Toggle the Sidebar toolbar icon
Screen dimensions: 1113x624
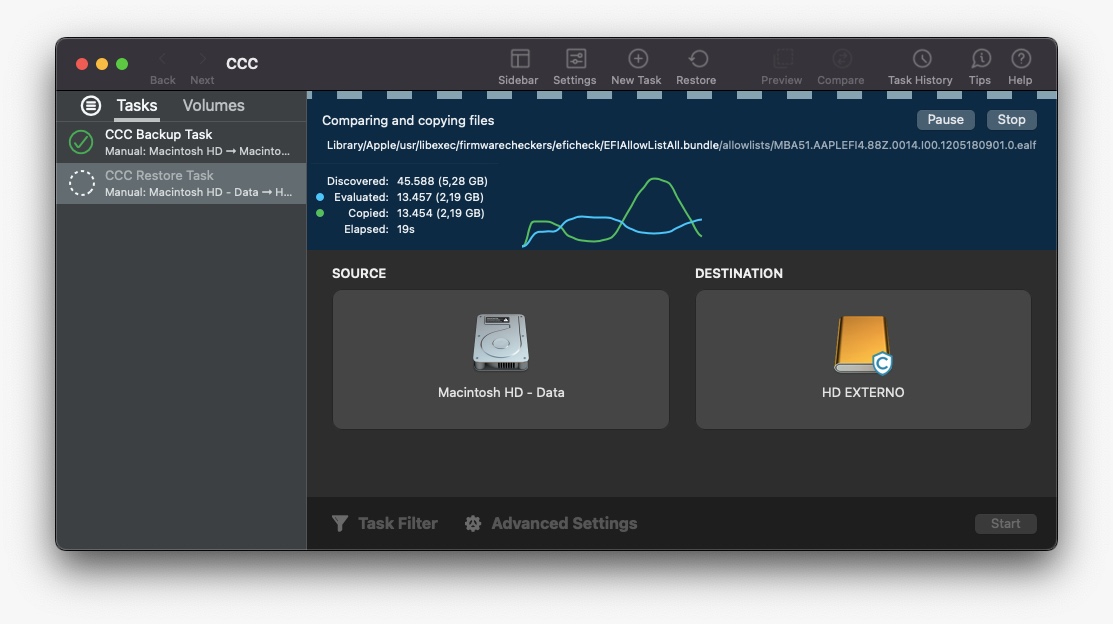pyautogui.click(x=519, y=59)
